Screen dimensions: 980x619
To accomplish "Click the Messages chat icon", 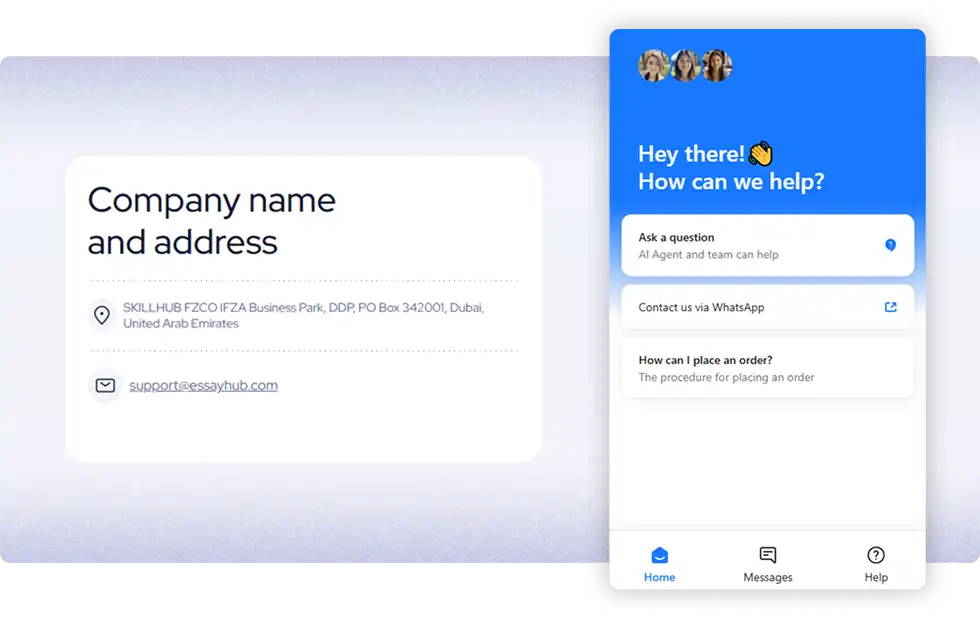I will click(x=768, y=555).
